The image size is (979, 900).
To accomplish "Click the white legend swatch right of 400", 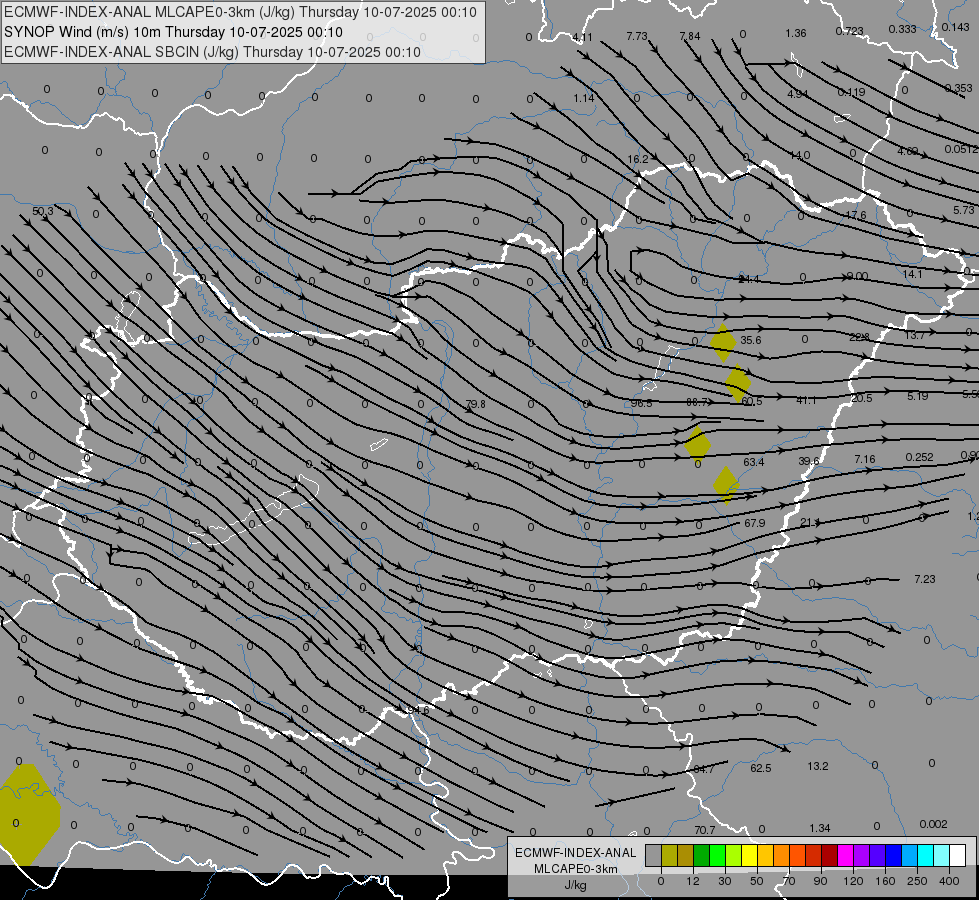I will pos(958,855).
